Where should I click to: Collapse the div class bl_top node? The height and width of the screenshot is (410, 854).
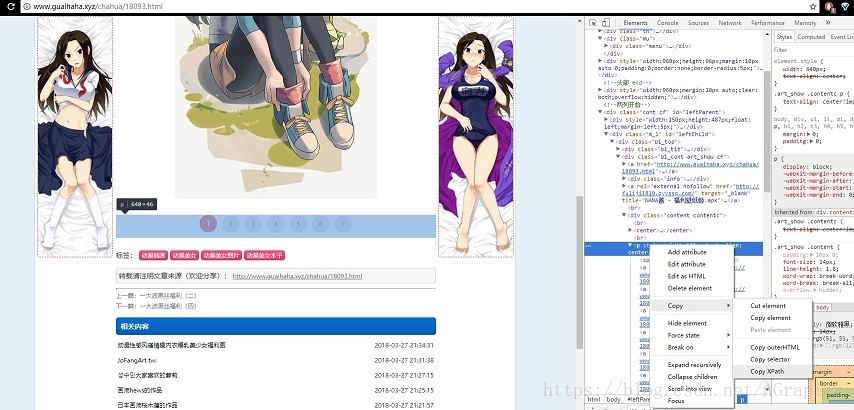pos(612,141)
